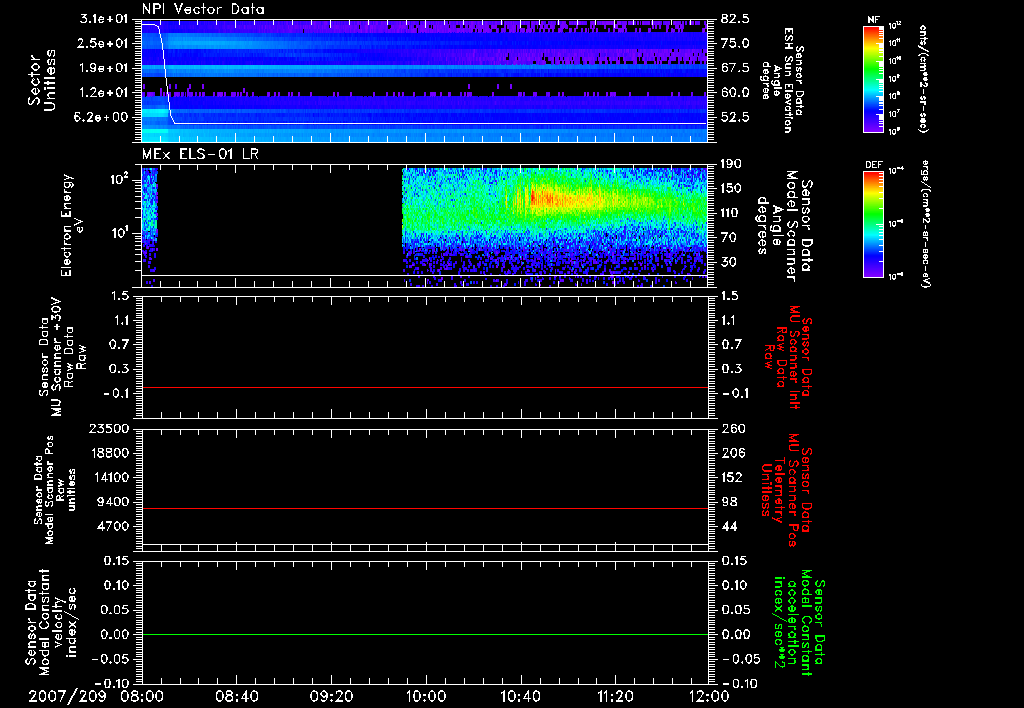Click the "98" telemetry tick label
The height and width of the screenshot is (708, 1024).
coord(731,502)
